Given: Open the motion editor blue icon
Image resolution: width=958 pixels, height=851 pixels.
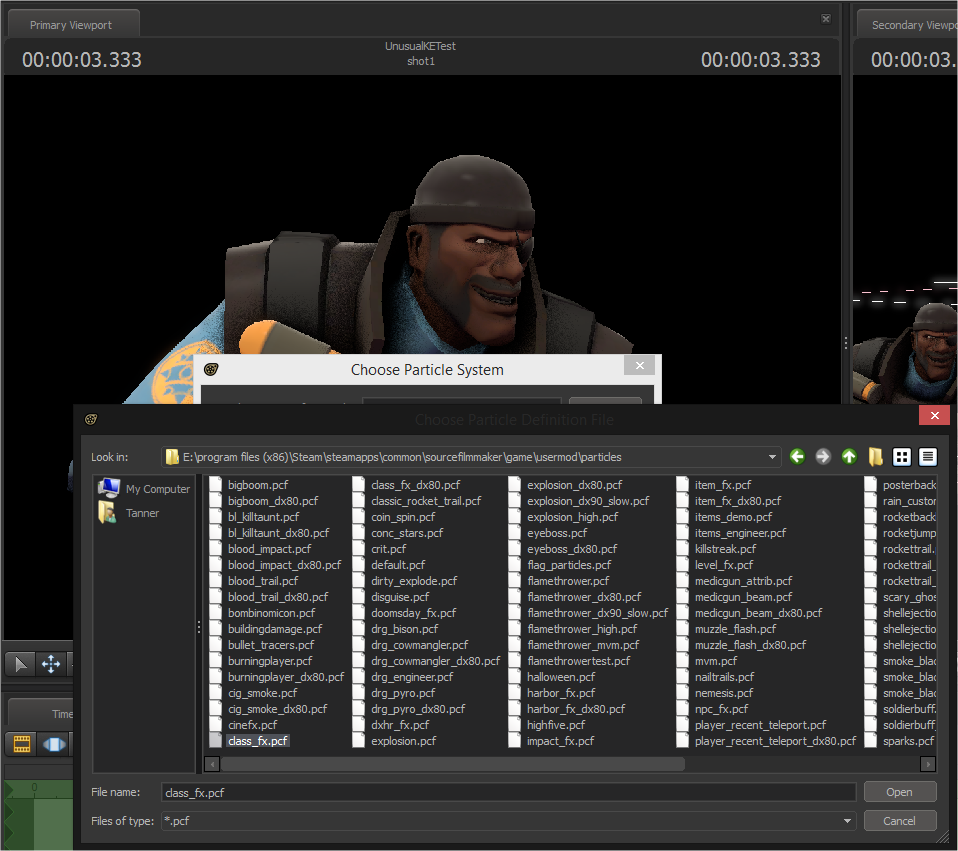Looking at the screenshot, I should pos(54,744).
